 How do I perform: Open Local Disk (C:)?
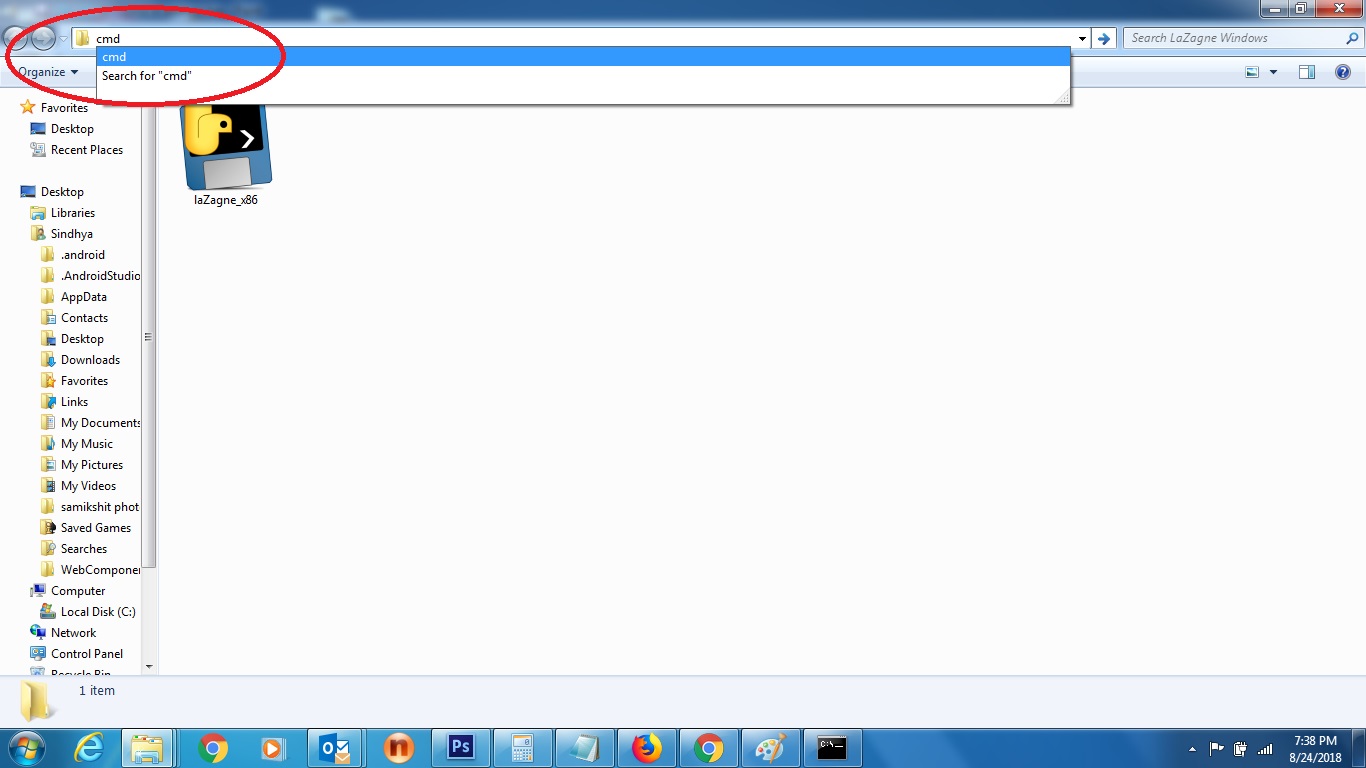(97, 612)
